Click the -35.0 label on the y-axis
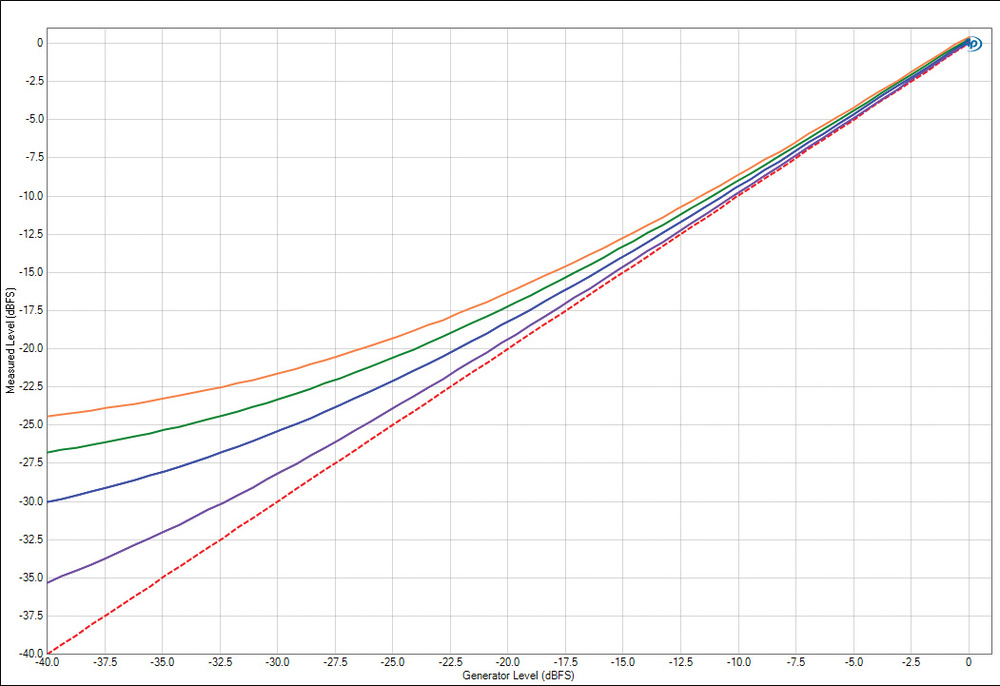This screenshot has height=686, width=1000. pyautogui.click(x=33, y=578)
